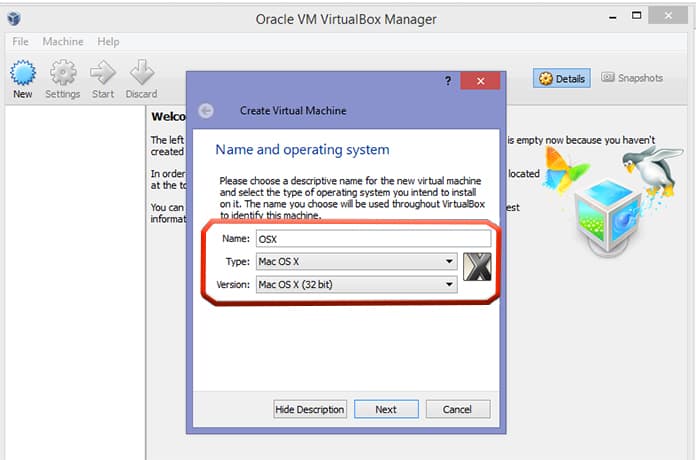Open the File menu
The width and height of the screenshot is (696, 460).
20,42
